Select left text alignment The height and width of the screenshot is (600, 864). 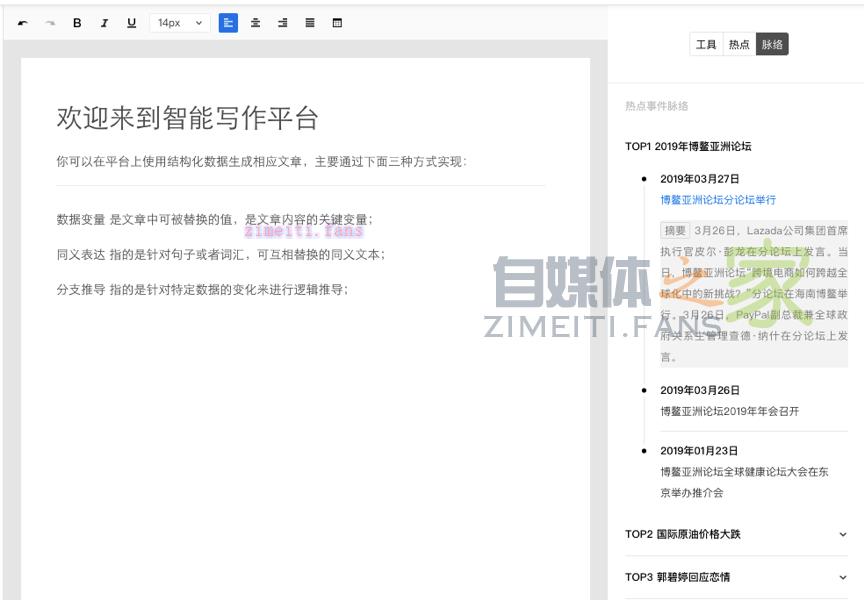[x=228, y=23]
